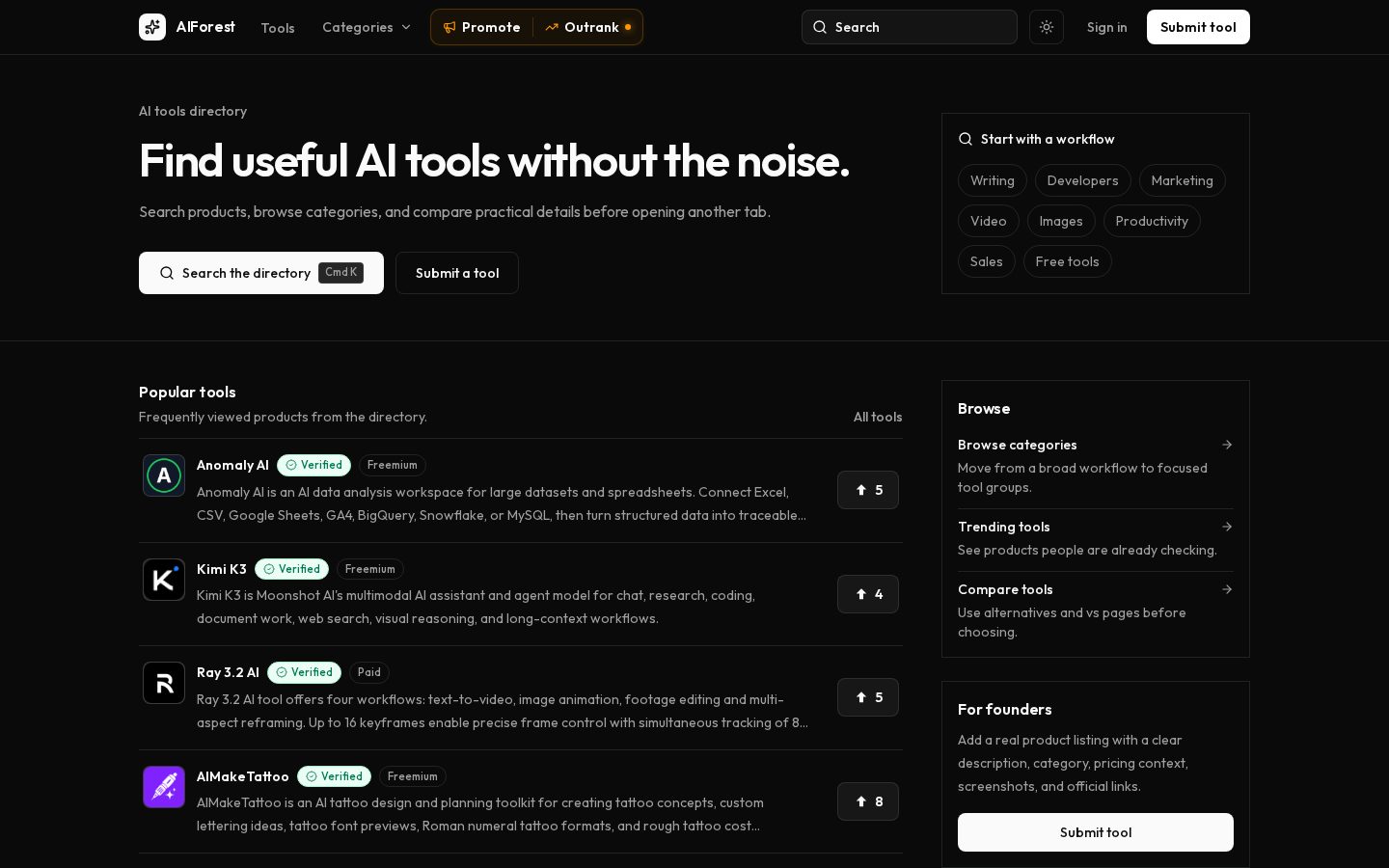Upvote Kimi K3
This screenshot has height=868, width=1389.
point(868,594)
